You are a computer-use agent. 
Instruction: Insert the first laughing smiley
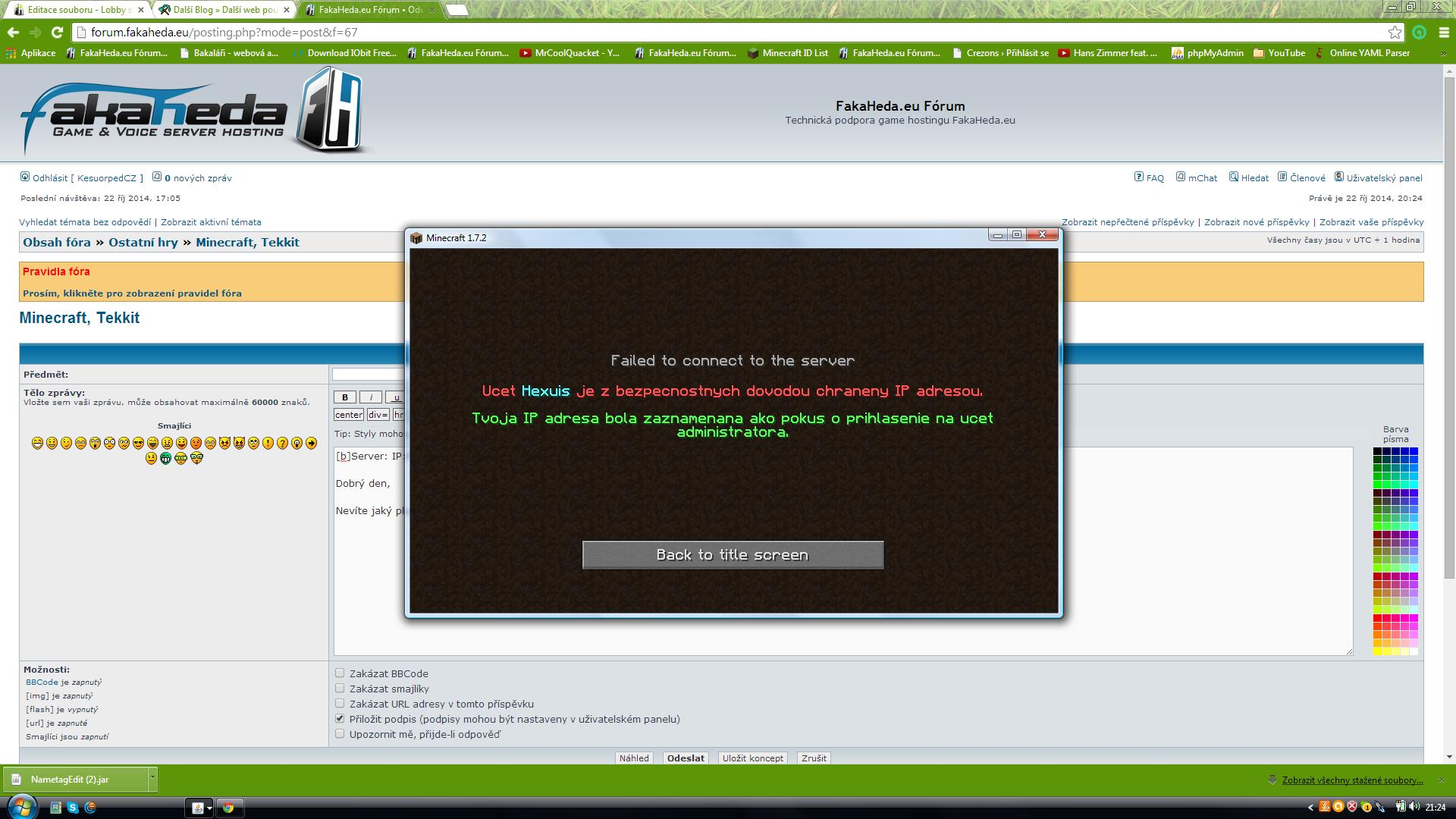pos(37,443)
